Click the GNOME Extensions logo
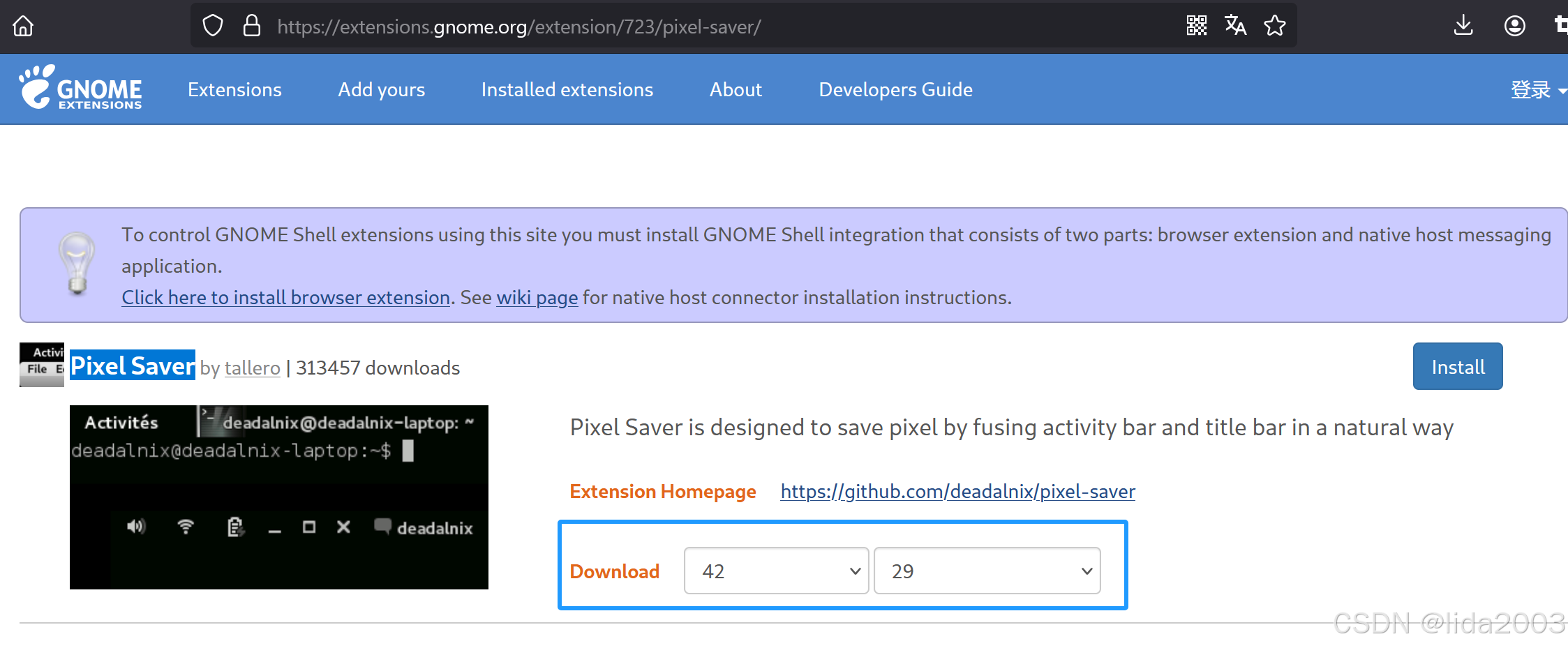Image resolution: width=1568 pixels, height=648 pixels. coord(80,88)
